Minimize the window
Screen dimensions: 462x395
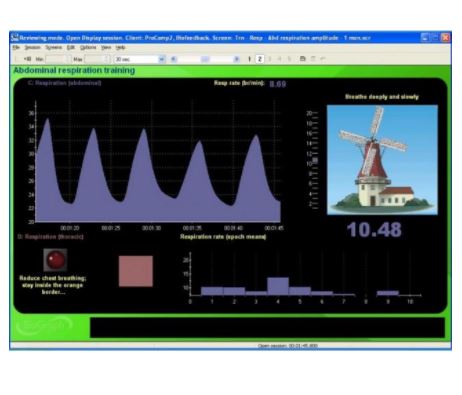425,37
